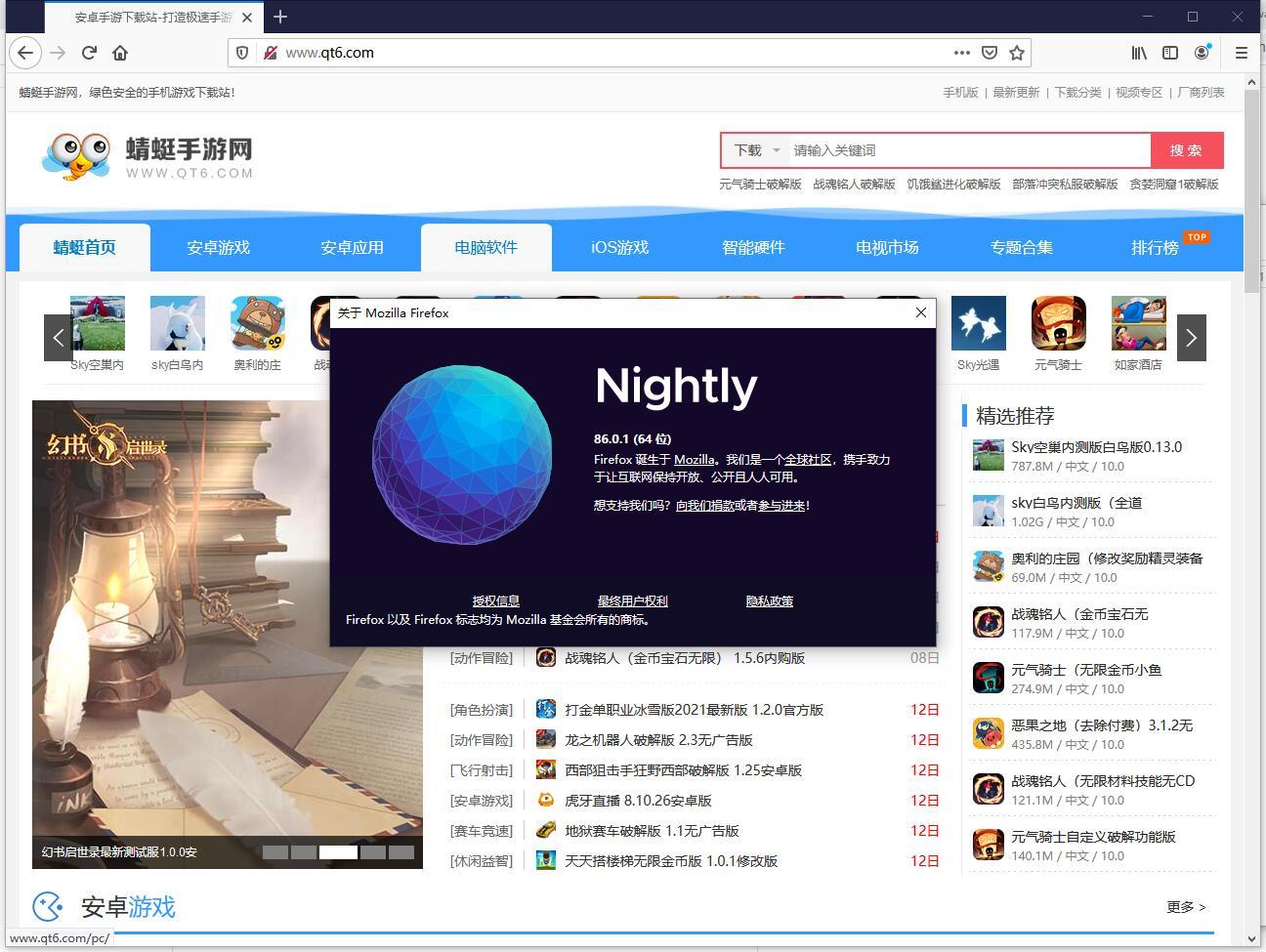This screenshot has width=1266, height=952.
Task: Open Firefox account avatar
Action: coord(1202,53)
